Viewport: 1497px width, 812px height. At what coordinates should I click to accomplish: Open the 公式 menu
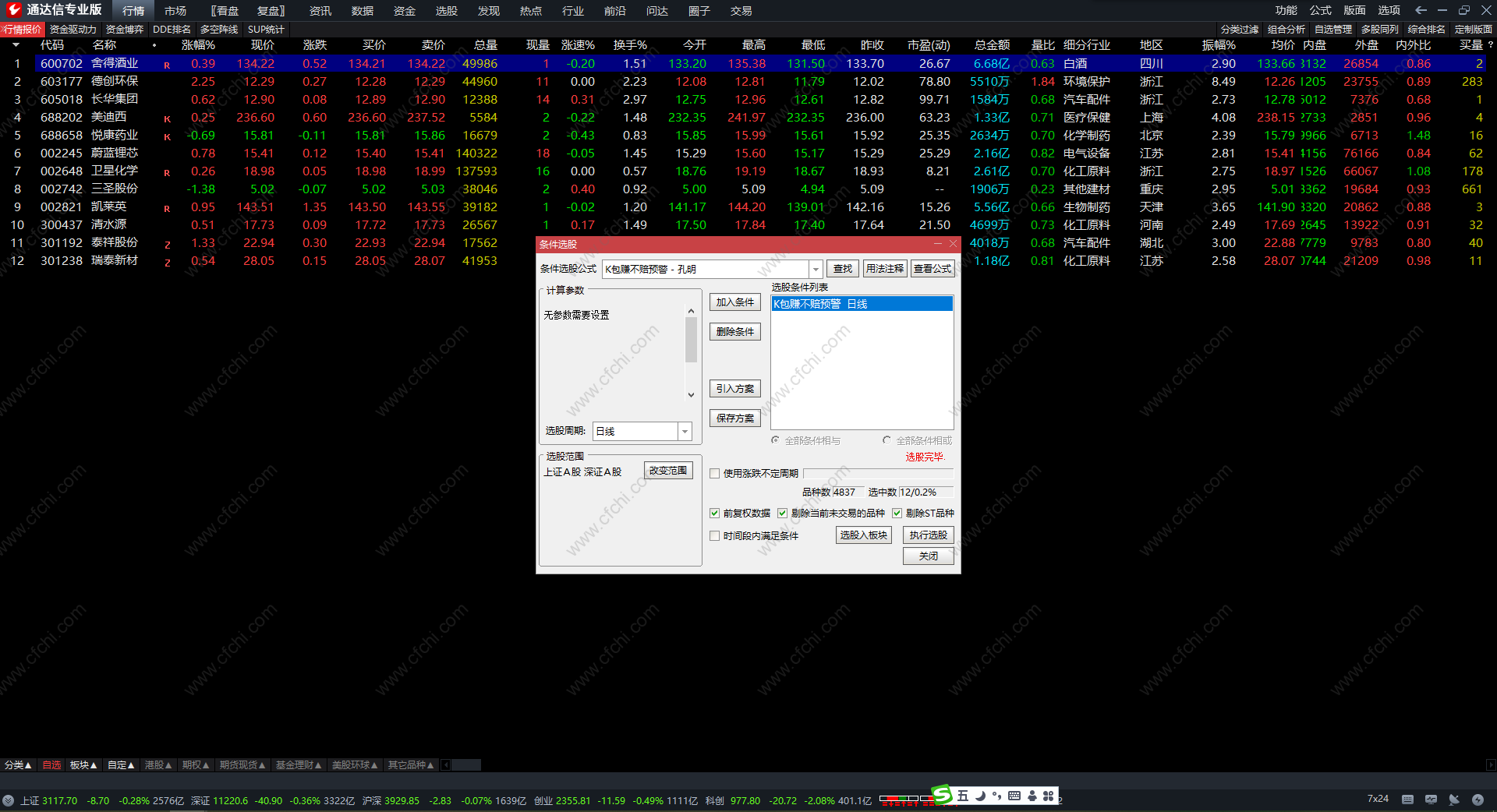[x=1321, y=10]
